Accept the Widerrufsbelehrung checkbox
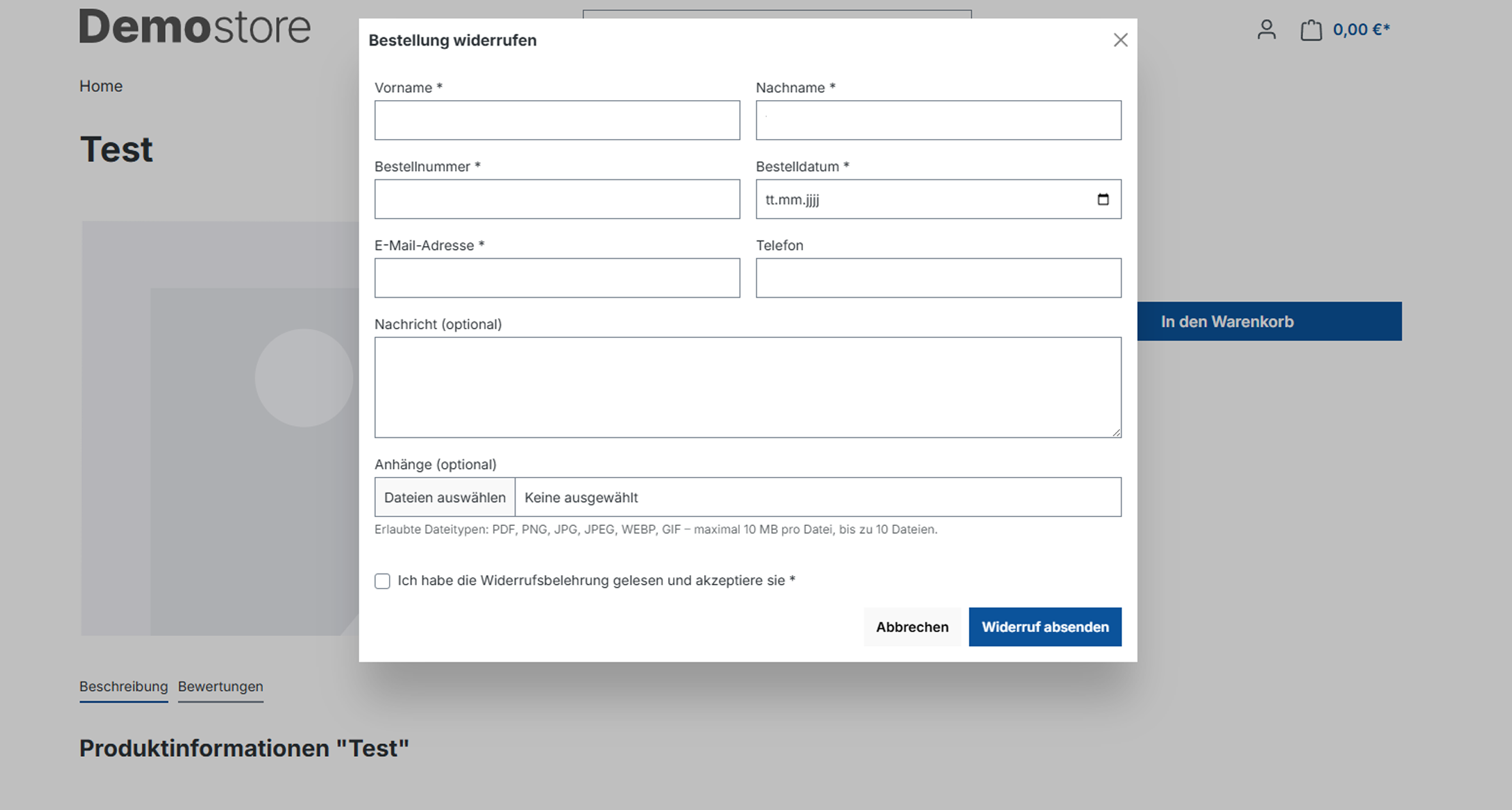1512x810 pixels. tap(382, 581)
